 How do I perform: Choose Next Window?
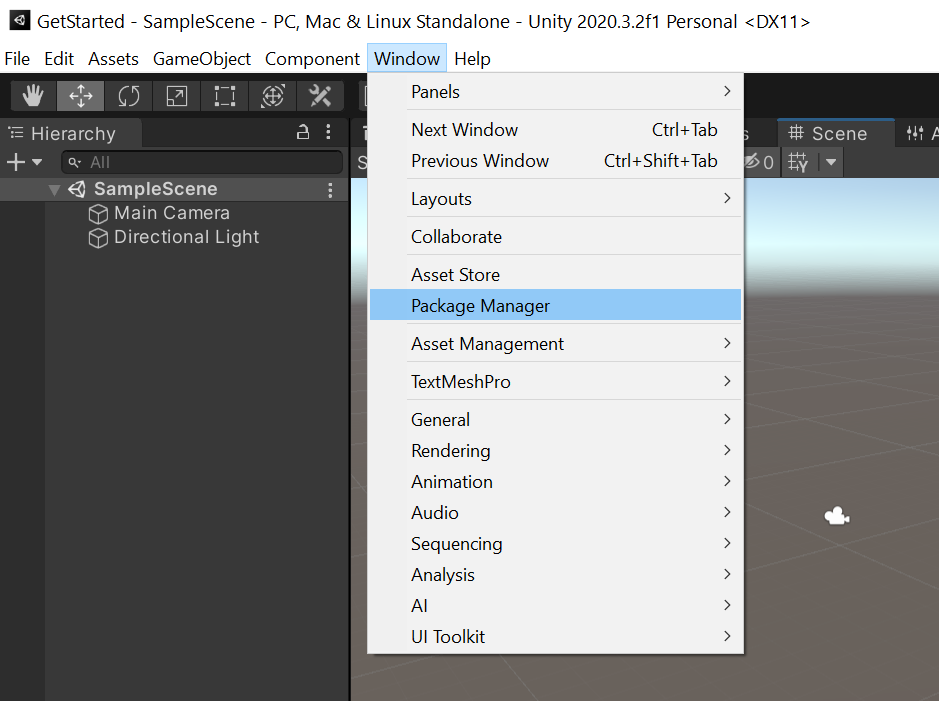click(x=555, y=130)
